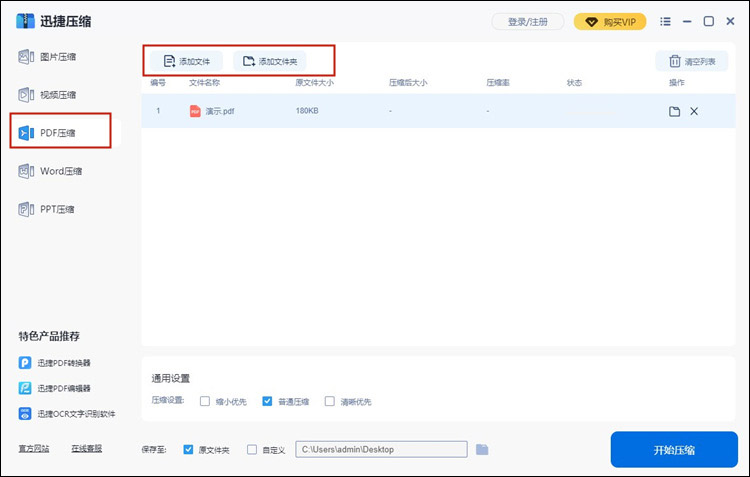Click the 添加文件 add file button

187,61
